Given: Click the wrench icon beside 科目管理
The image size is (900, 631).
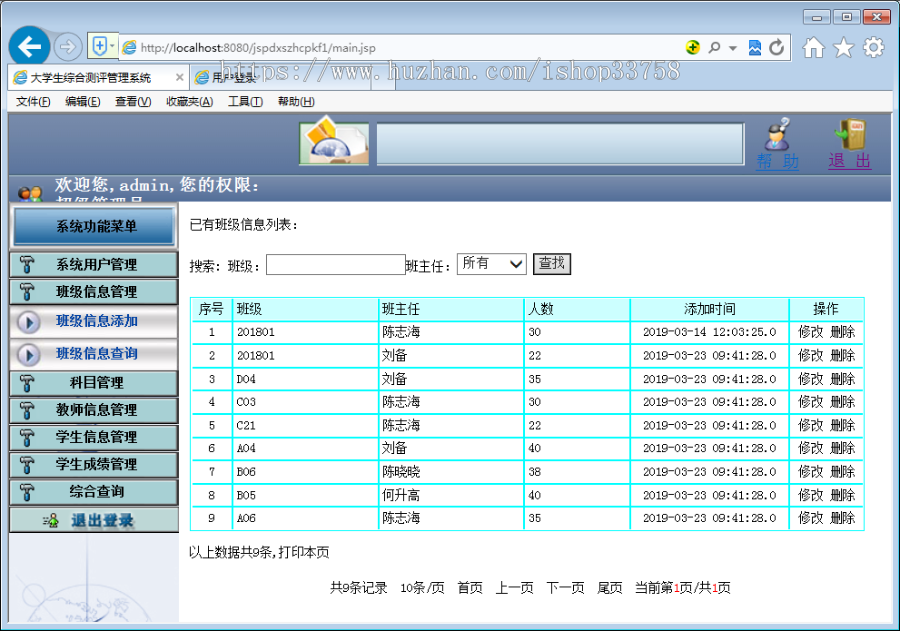Looking at the screenshot, I should pyautogui.click(x=26, y=383).
